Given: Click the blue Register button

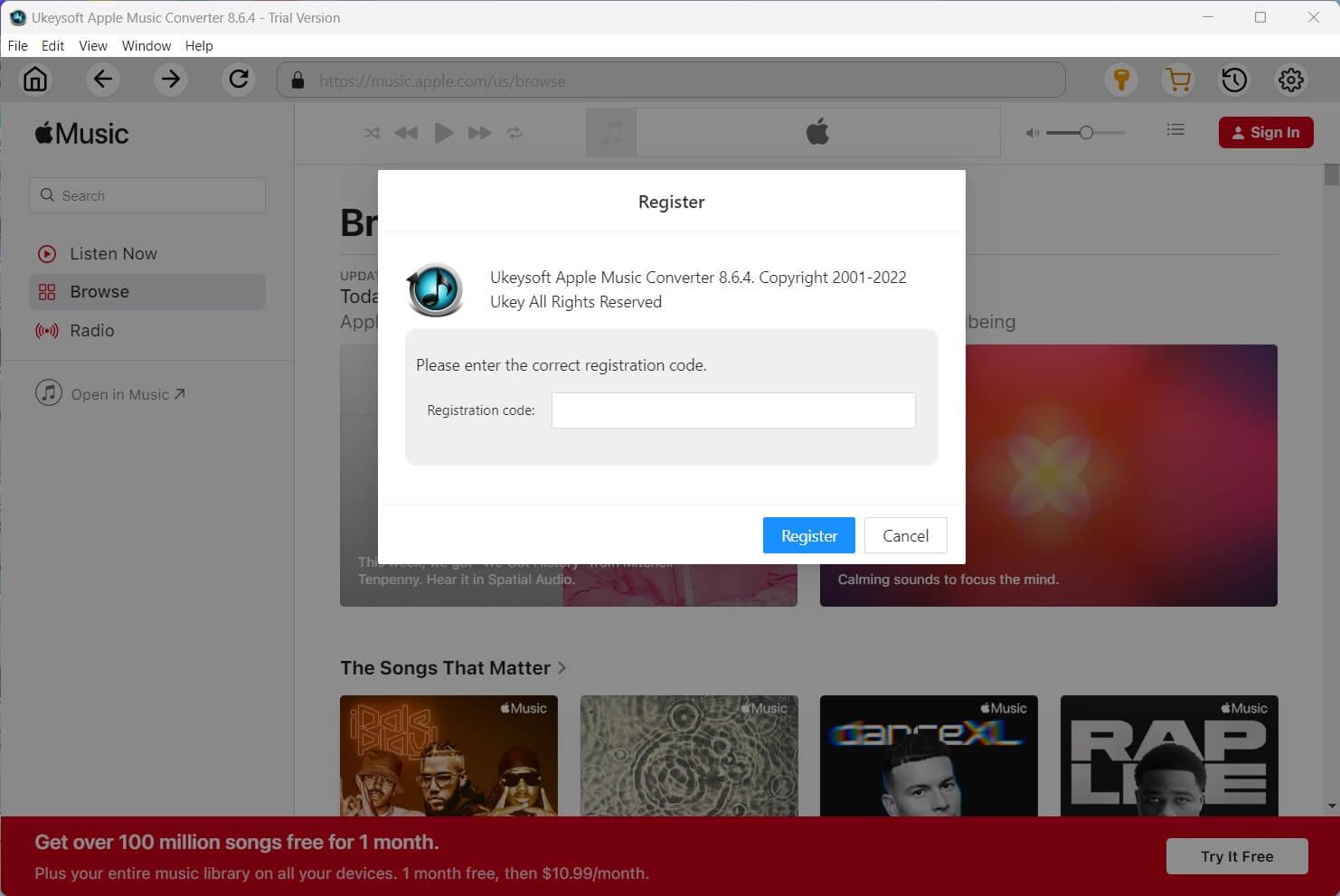Looking at the screenshot, I should [x=809, y=535].
